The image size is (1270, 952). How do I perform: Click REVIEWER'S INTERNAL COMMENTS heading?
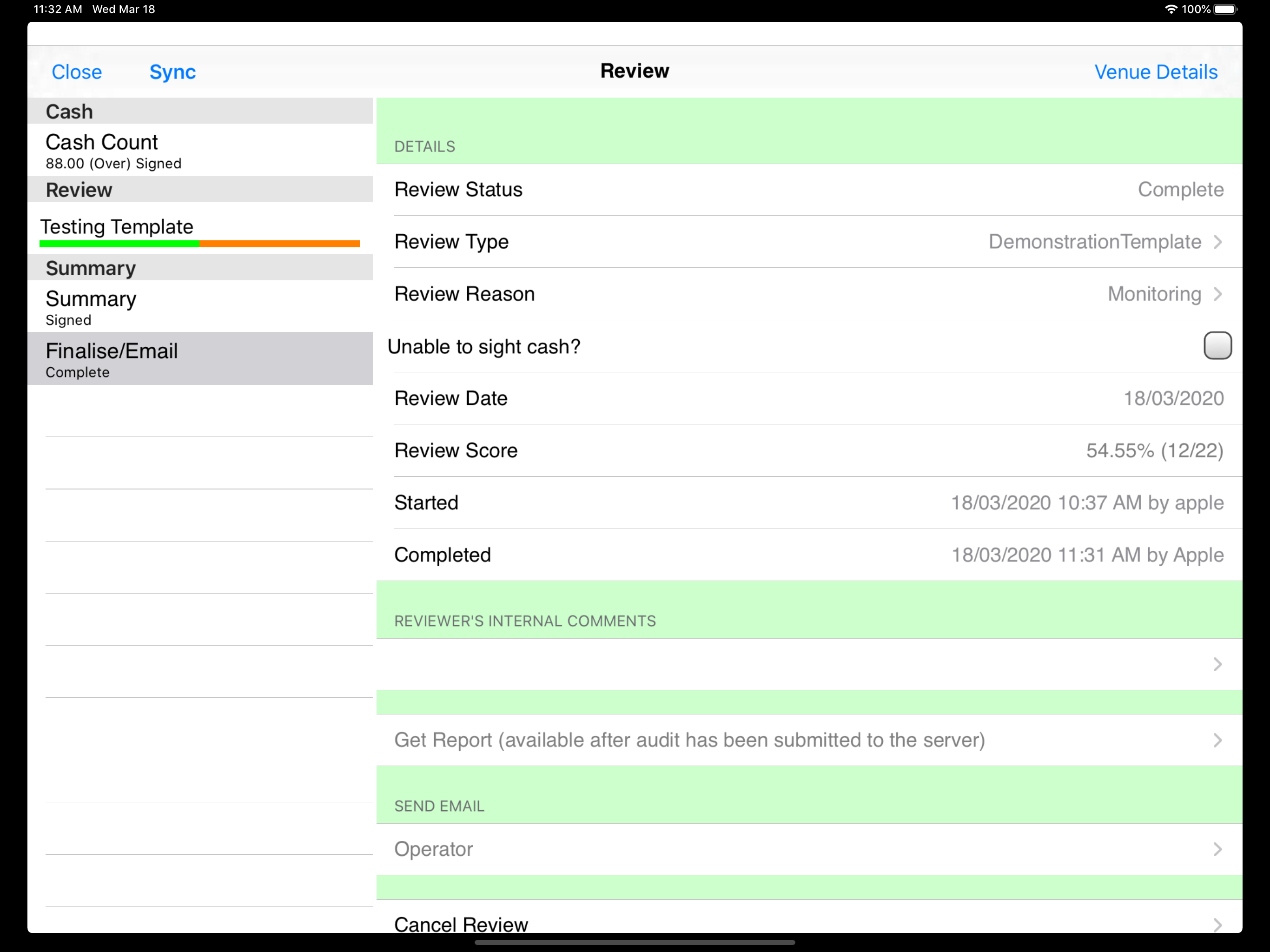pos(525,621)
